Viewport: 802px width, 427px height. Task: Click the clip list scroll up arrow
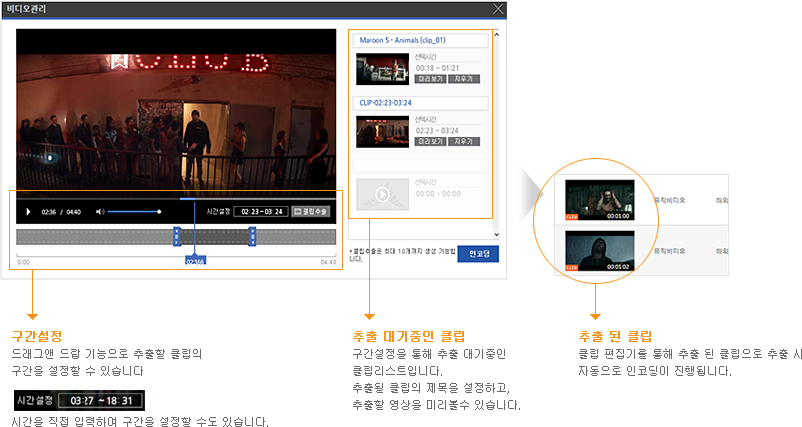tap(496, 34)
